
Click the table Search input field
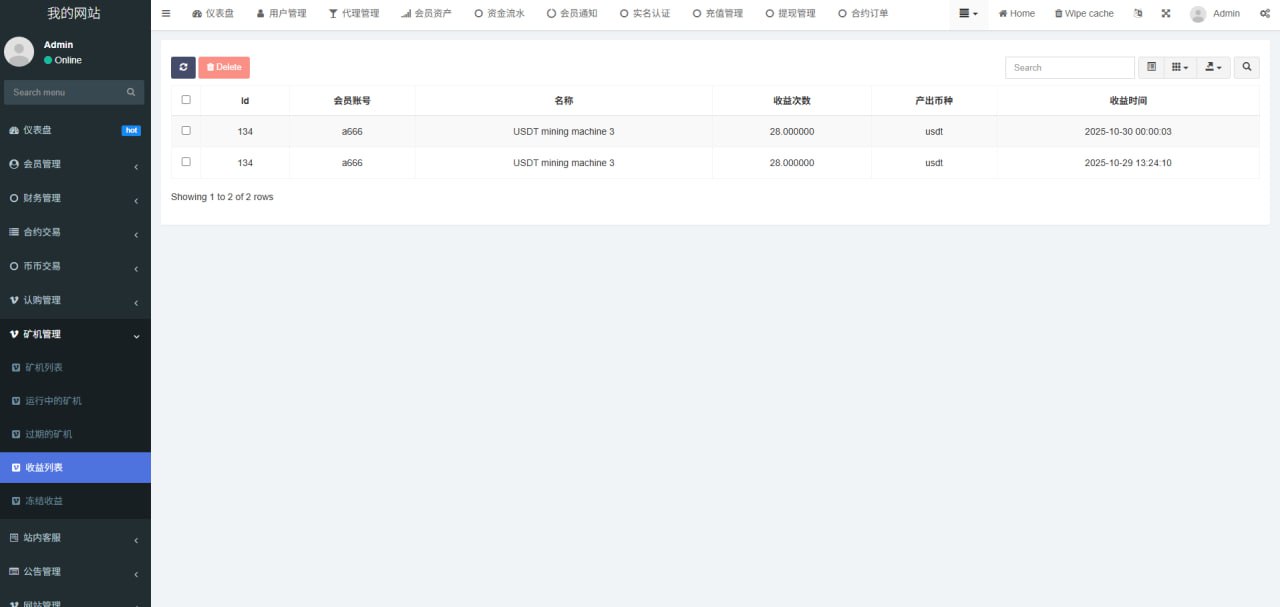[x=1069, y=67]
